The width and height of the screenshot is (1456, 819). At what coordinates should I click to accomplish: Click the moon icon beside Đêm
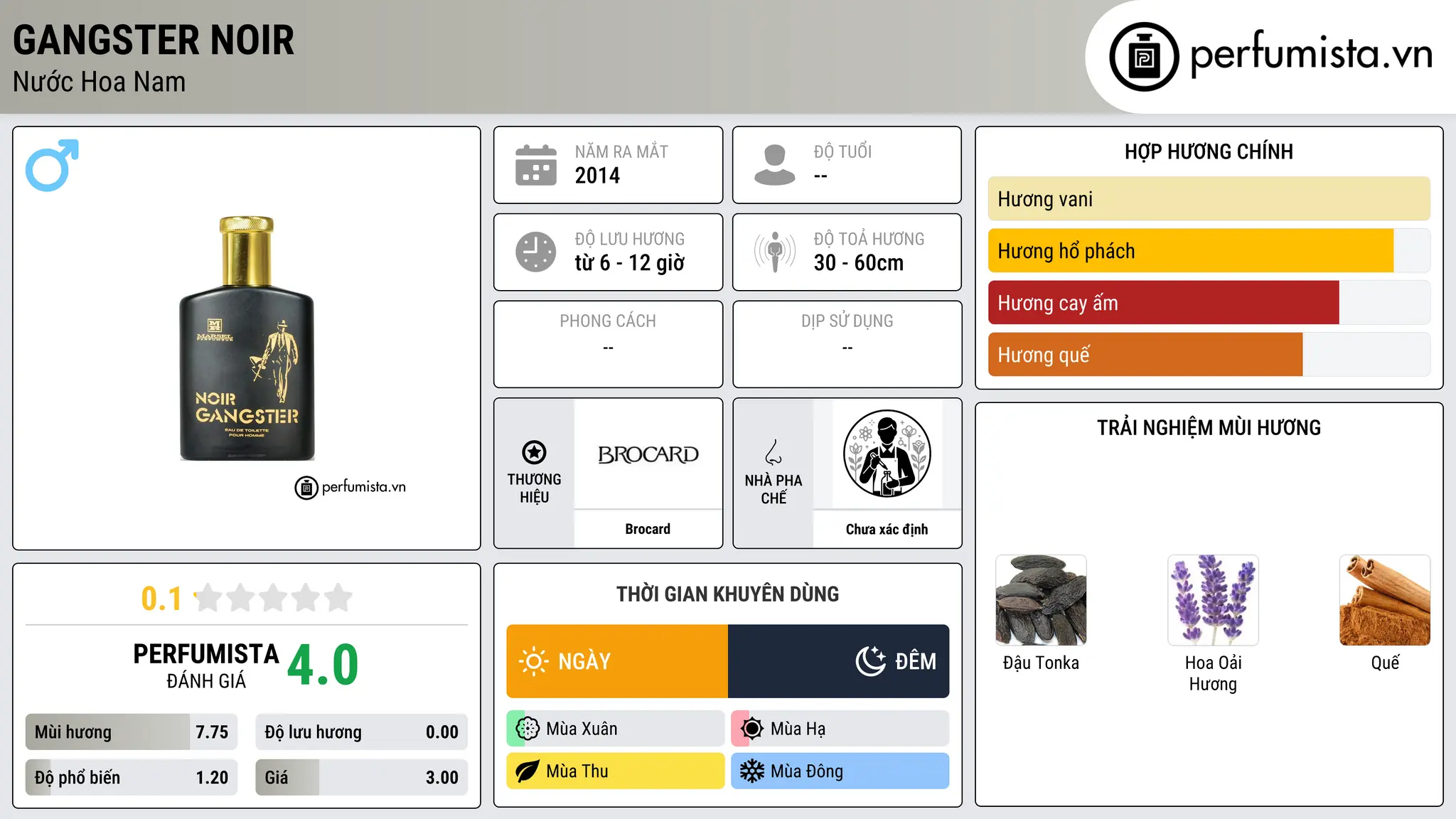tap(870, 661)
